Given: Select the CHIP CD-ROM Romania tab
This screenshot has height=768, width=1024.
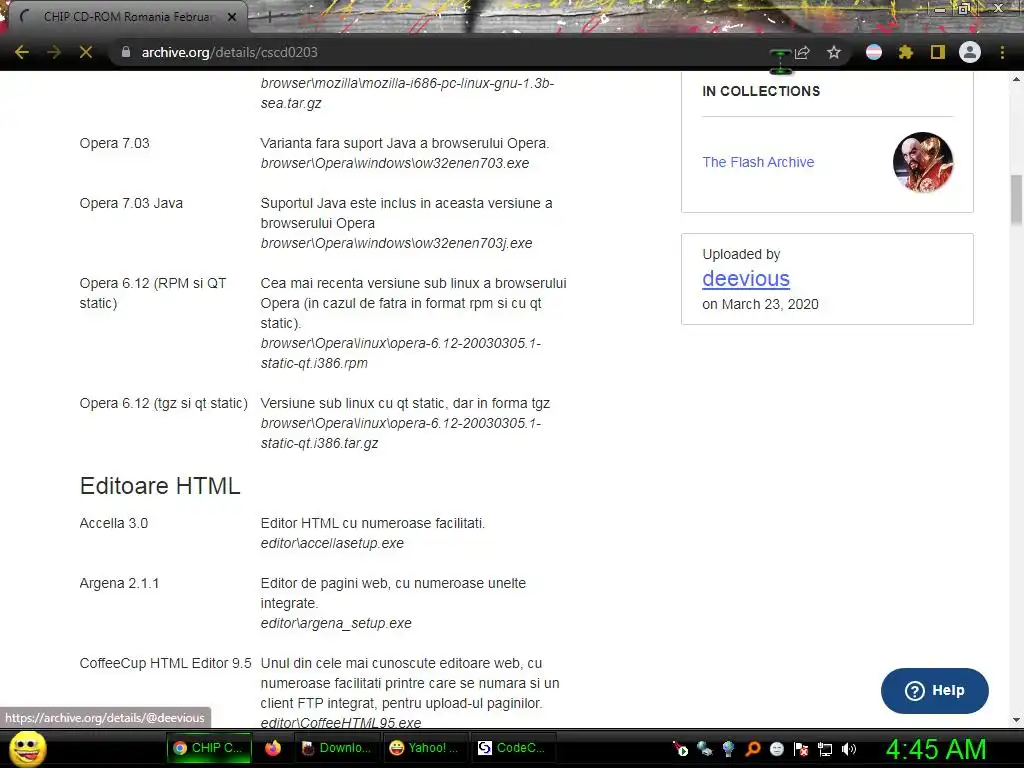Looking at the screenshot, I should [128, 17].
